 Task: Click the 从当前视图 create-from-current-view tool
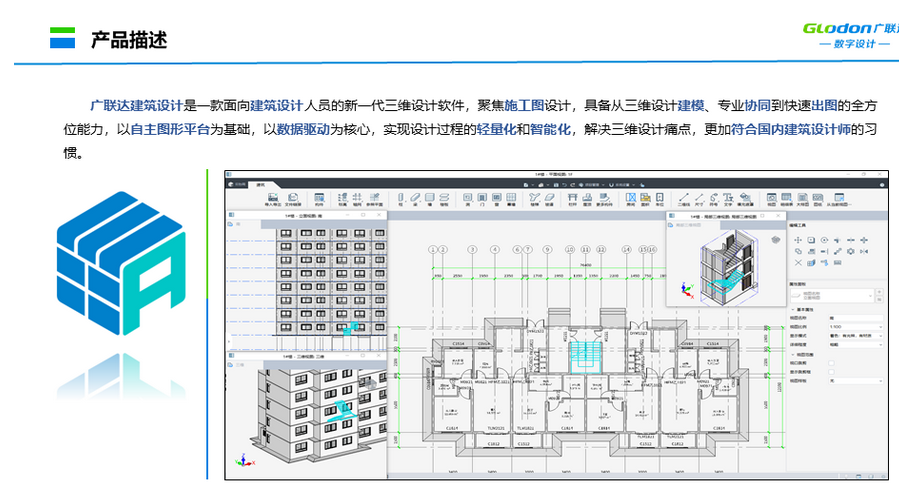839,200
